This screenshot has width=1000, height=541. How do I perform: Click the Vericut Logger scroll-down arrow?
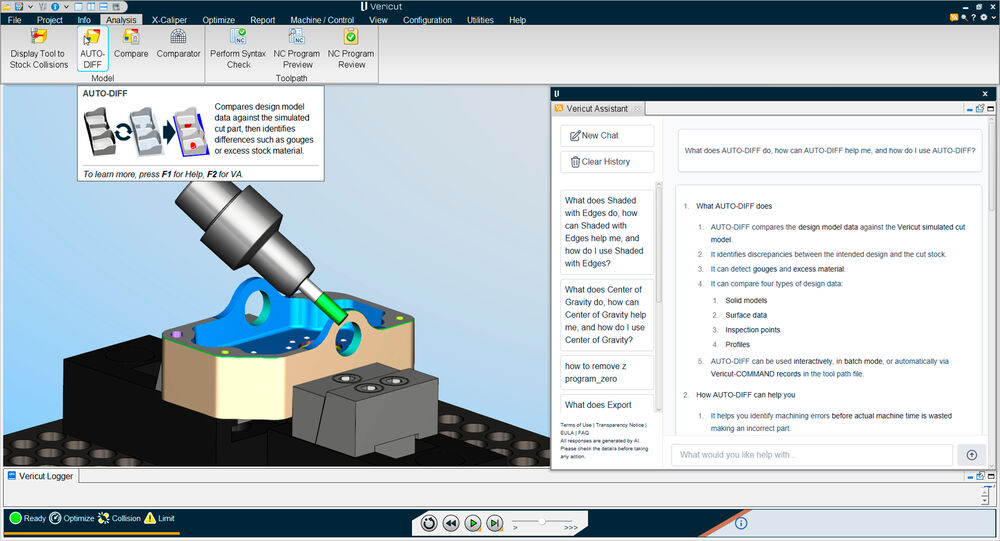click(x=986, y=501)
